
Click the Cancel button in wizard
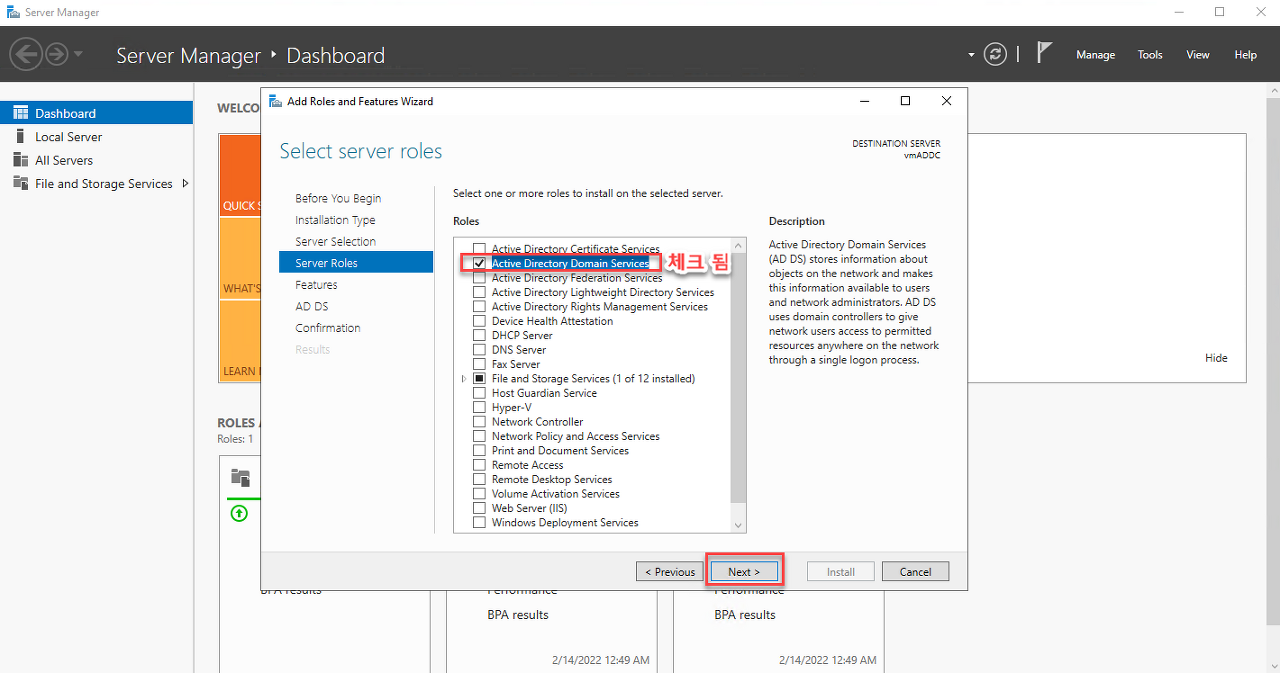pyautogui.click(x=915, y=572)
